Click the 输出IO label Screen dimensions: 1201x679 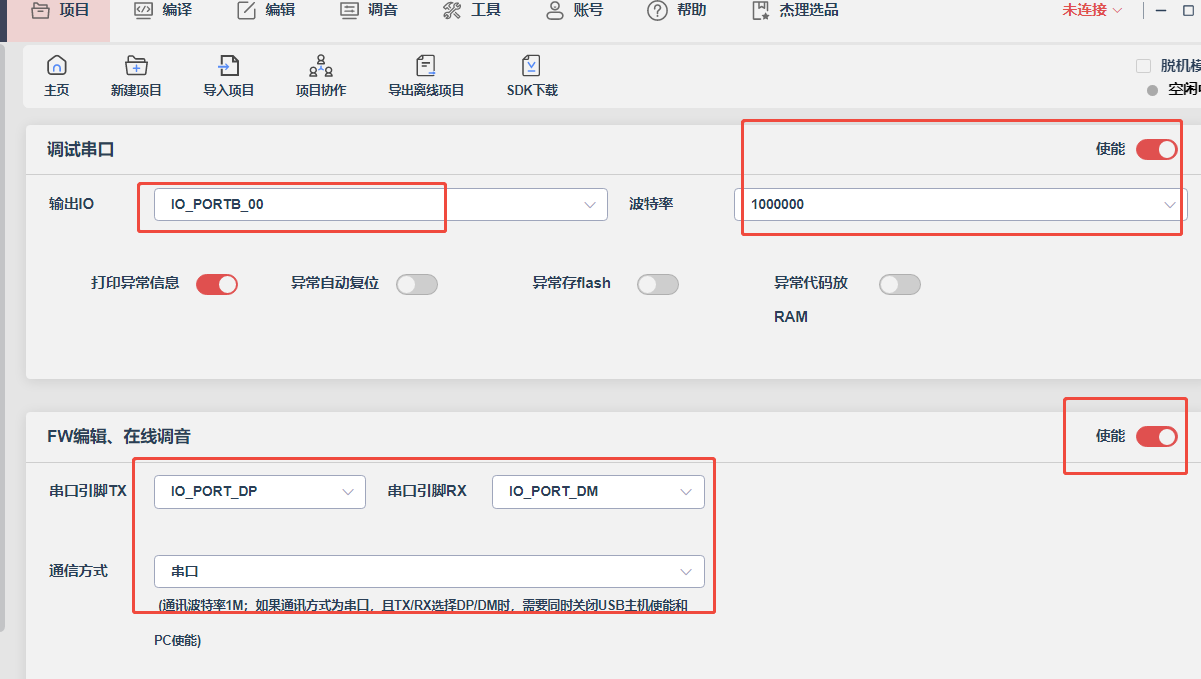pos(72,204)
